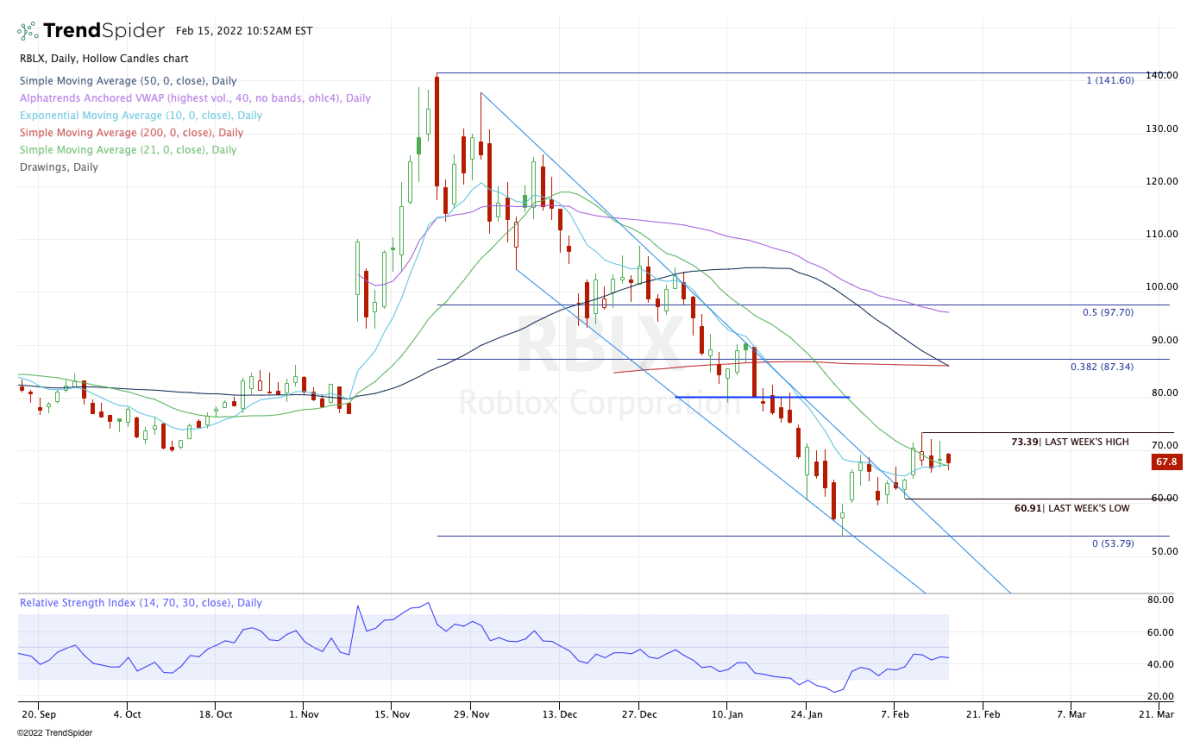Click the '15. Nov' date axis label
The image size is (1200, 741).
tap(391, 716)
